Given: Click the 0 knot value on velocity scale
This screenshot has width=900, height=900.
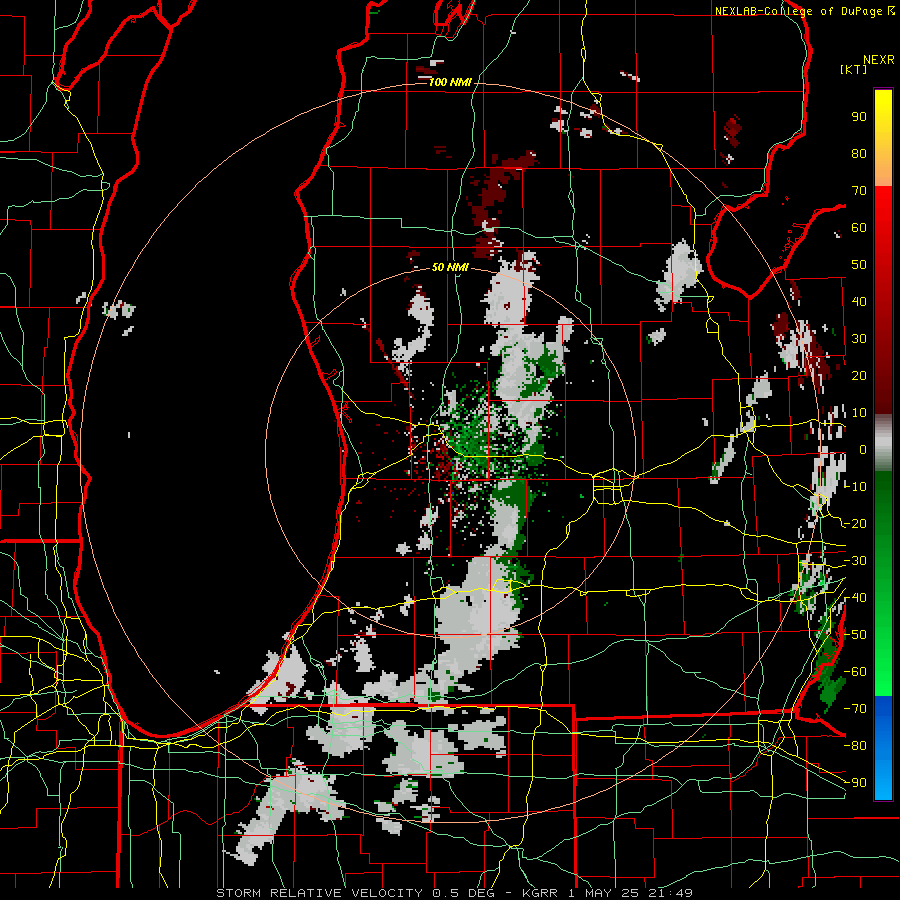Looking at the screenshot, I should click(x=862, y=450).
